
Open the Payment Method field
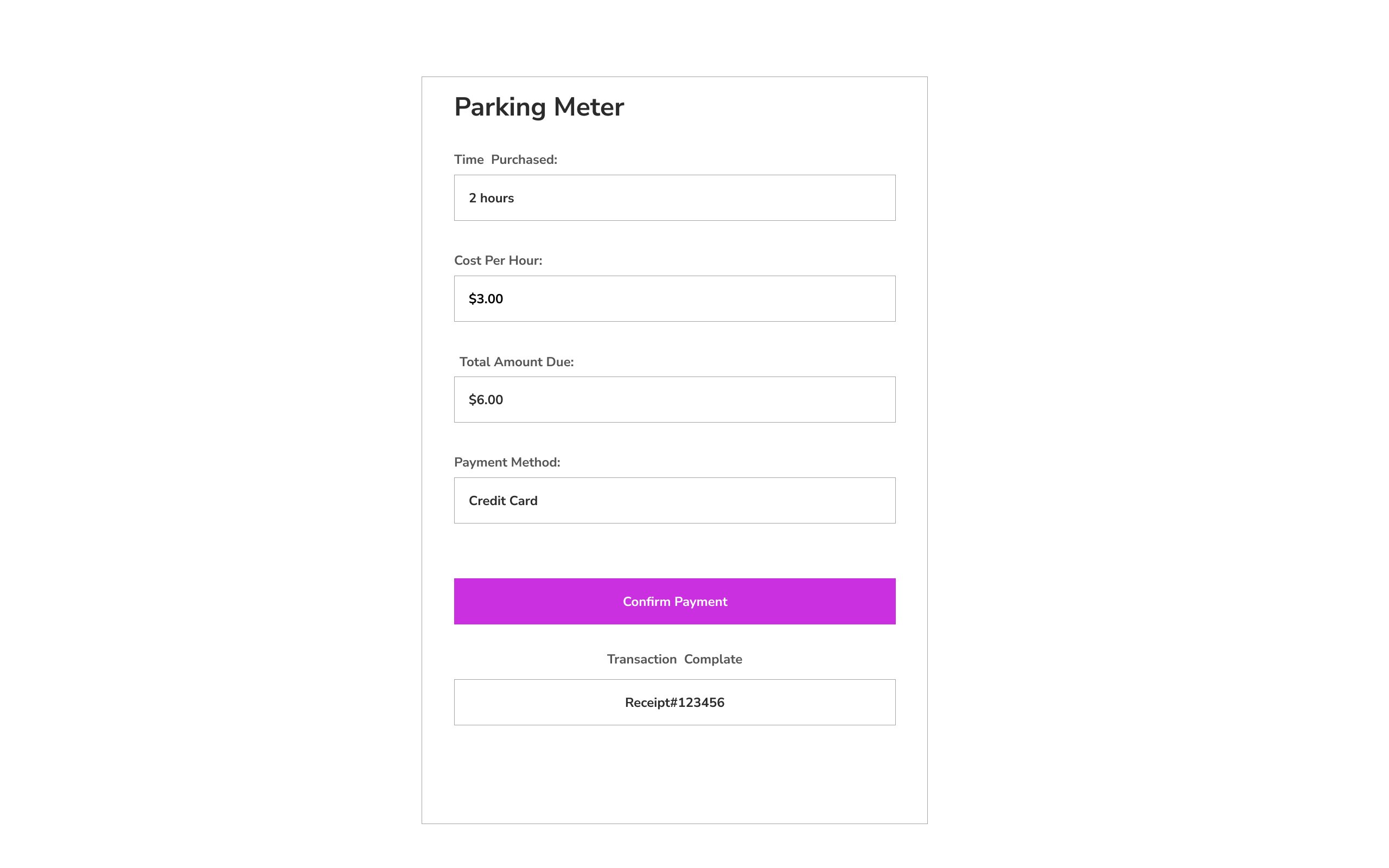click(674, 501)
